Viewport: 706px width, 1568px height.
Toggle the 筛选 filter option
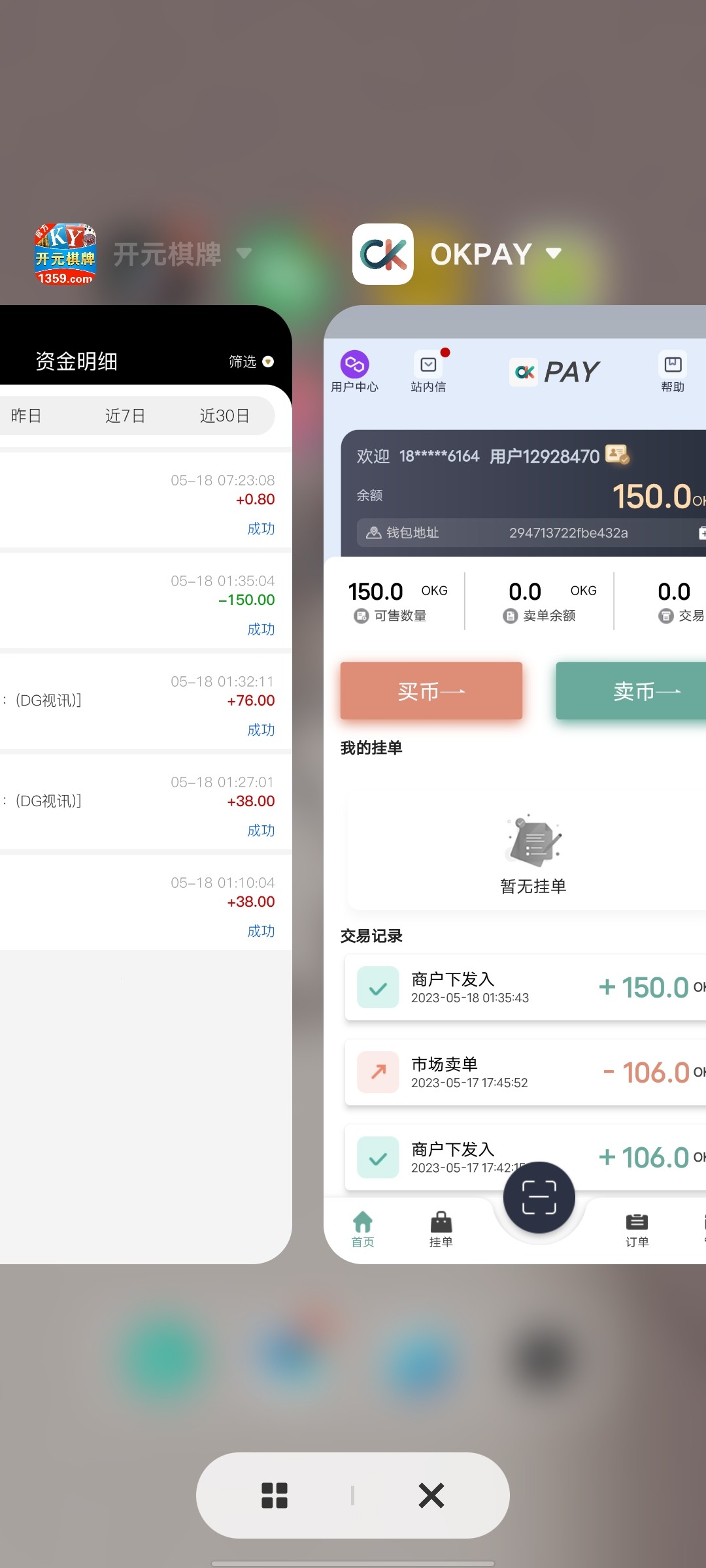pyautogui.click(x=251, y=361)
